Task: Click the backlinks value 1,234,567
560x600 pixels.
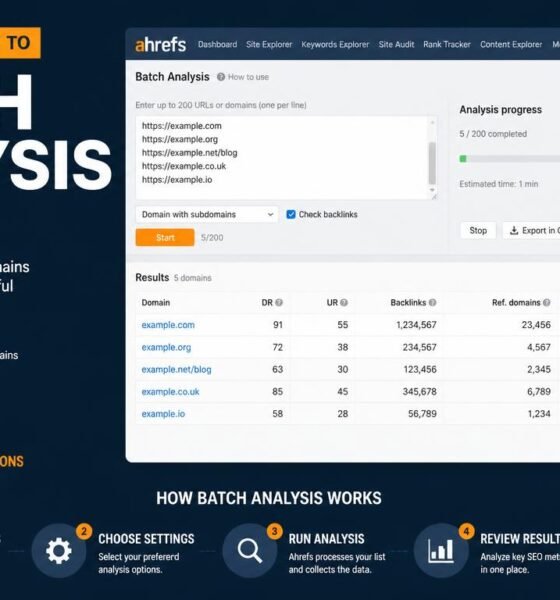Action: pyautogui.click(x=416, y=325)
